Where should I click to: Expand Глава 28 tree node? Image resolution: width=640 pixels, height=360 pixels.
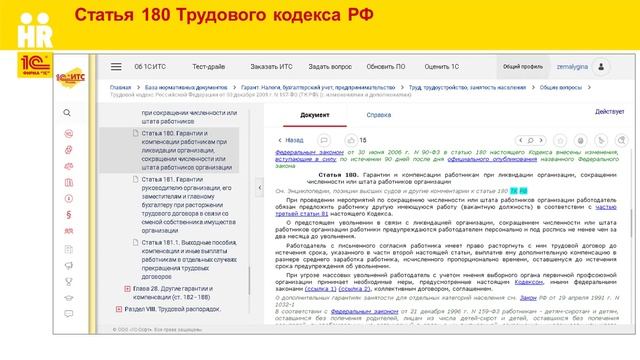click(x=127, y=289)
